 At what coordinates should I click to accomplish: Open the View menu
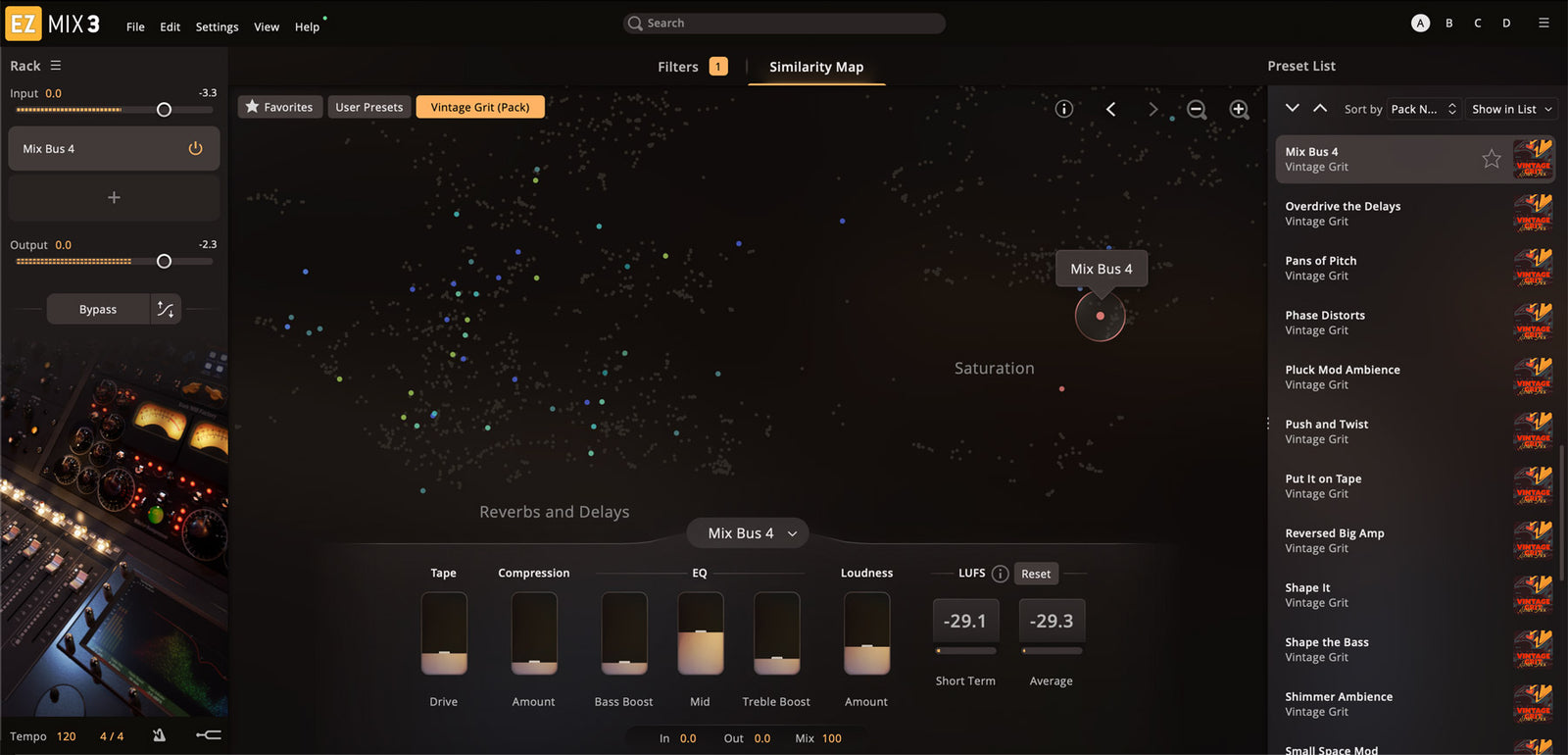tap(267, 26)
